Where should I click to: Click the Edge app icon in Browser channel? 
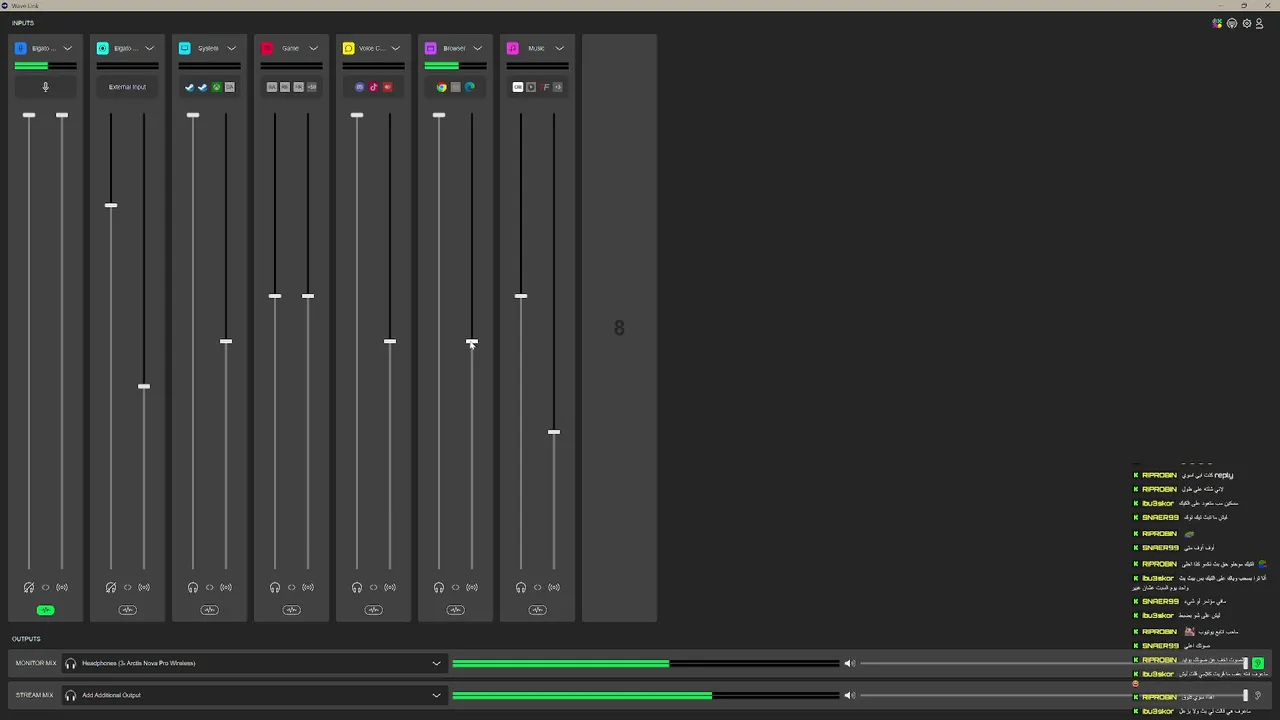[x=469, y=87]
